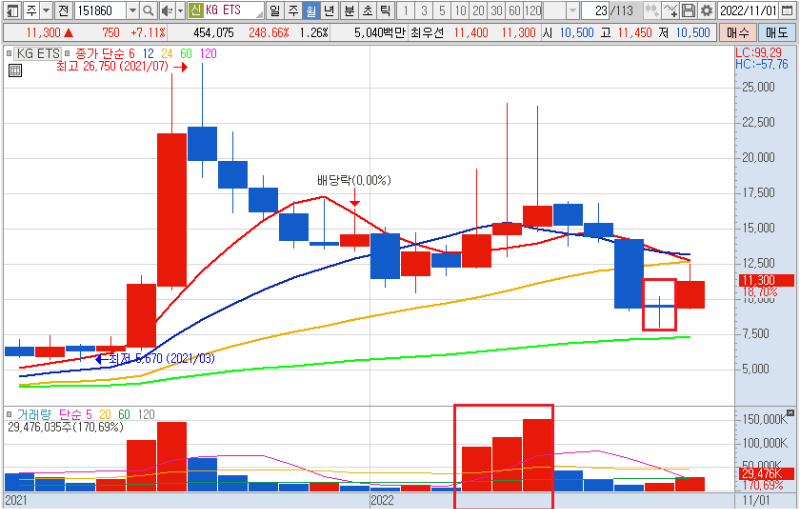Click volume value 454,075
The height and width of the screenshot is (509, 800).
click(214, 33)
